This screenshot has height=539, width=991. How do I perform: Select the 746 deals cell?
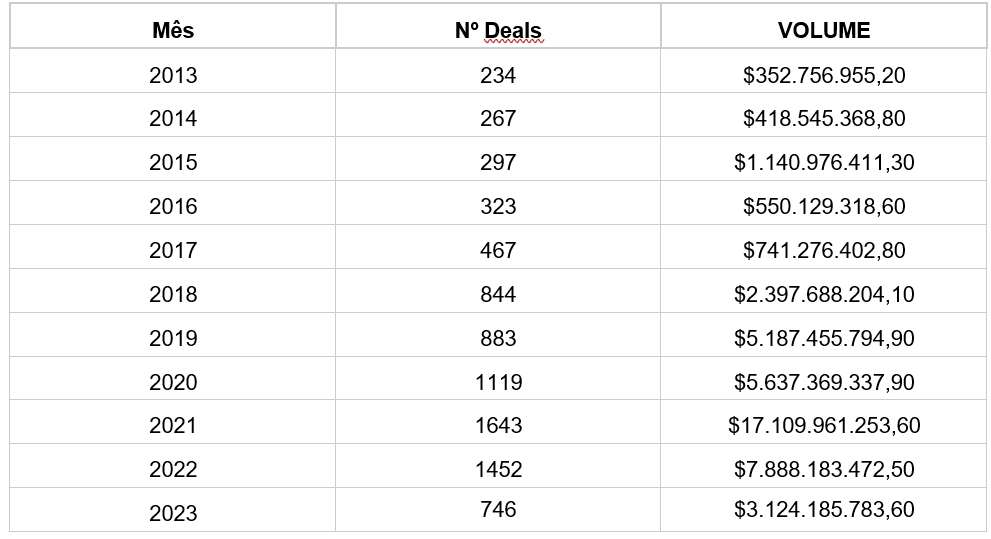pyautogui.click(x=498, y=510)
